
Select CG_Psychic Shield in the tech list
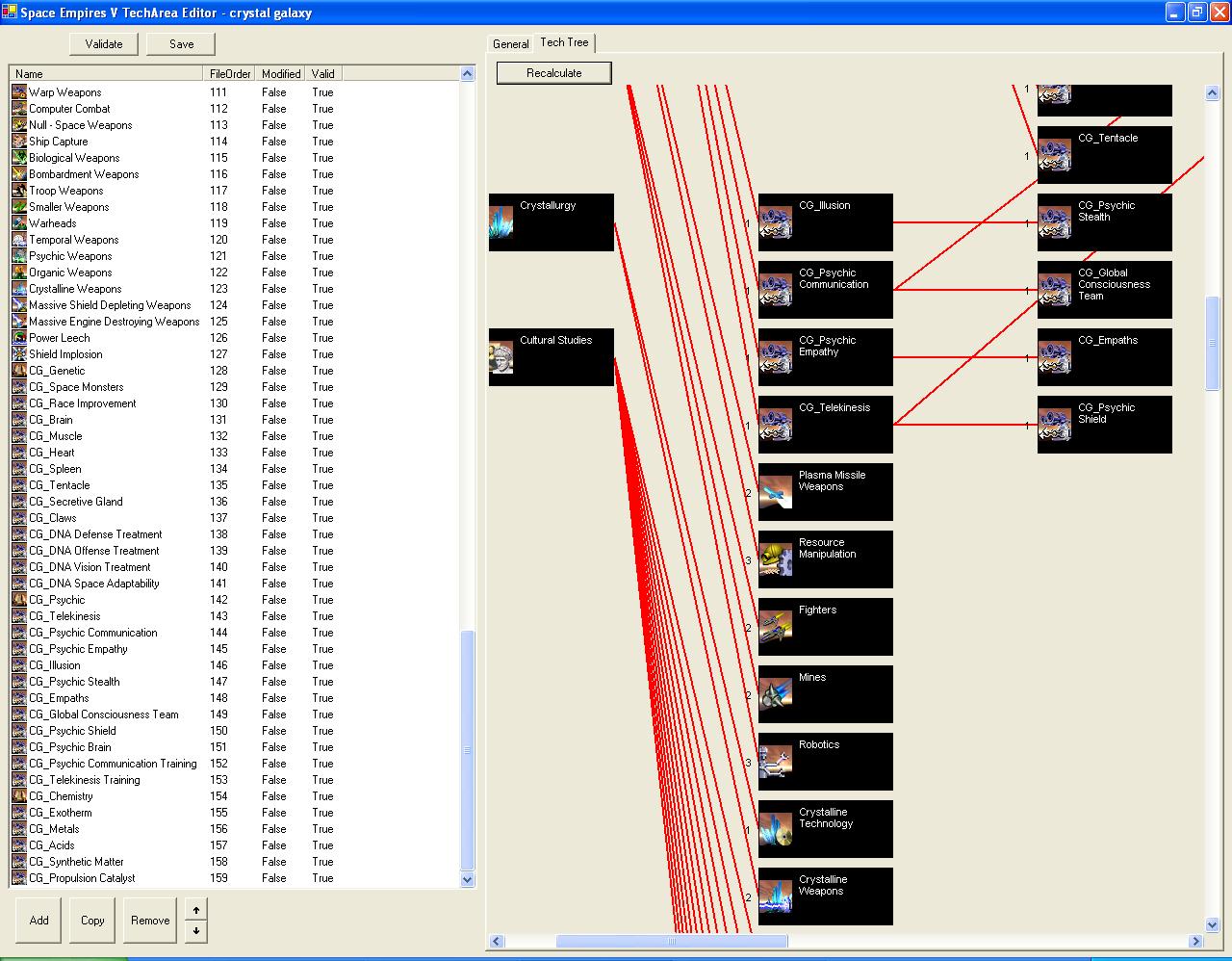pos(72,731)
